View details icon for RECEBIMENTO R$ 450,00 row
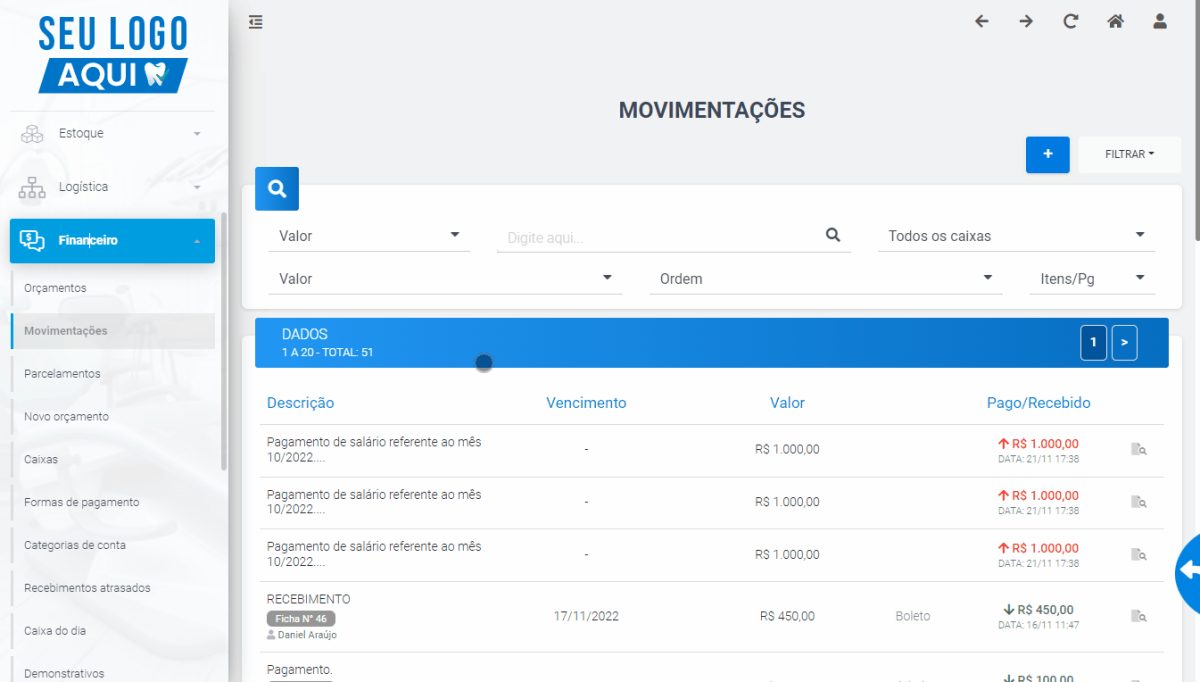 point(1138,616)
